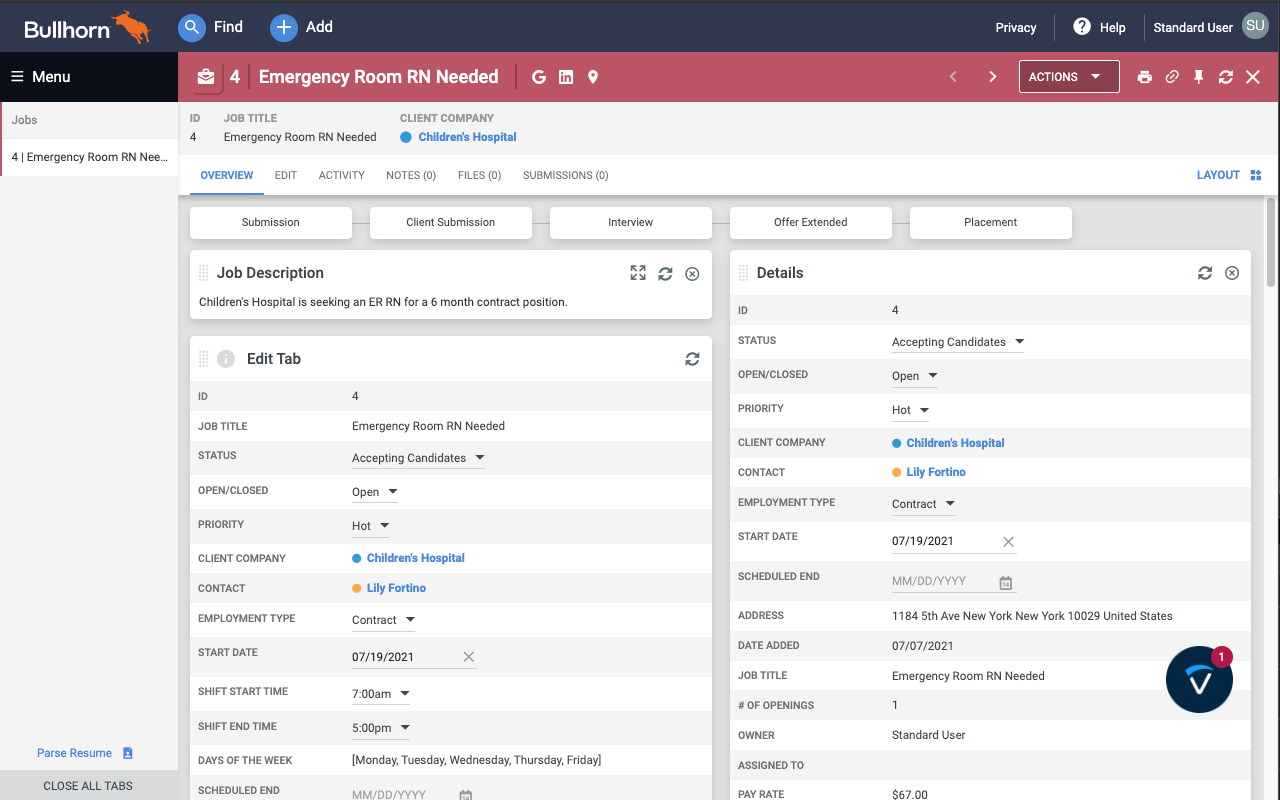Click the map location pin icon
The image size is (1280, 800).
tap(593, 77)
